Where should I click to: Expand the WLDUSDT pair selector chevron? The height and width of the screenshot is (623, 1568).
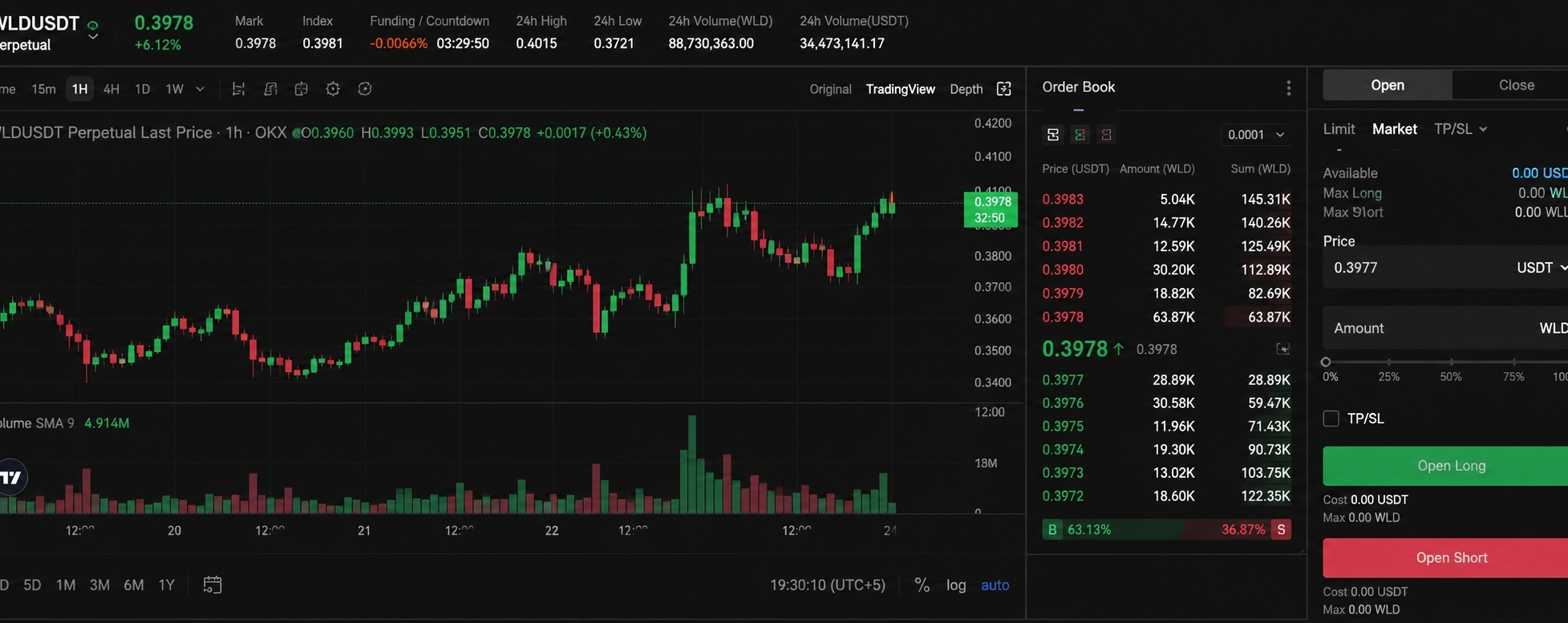click(93, 37)
